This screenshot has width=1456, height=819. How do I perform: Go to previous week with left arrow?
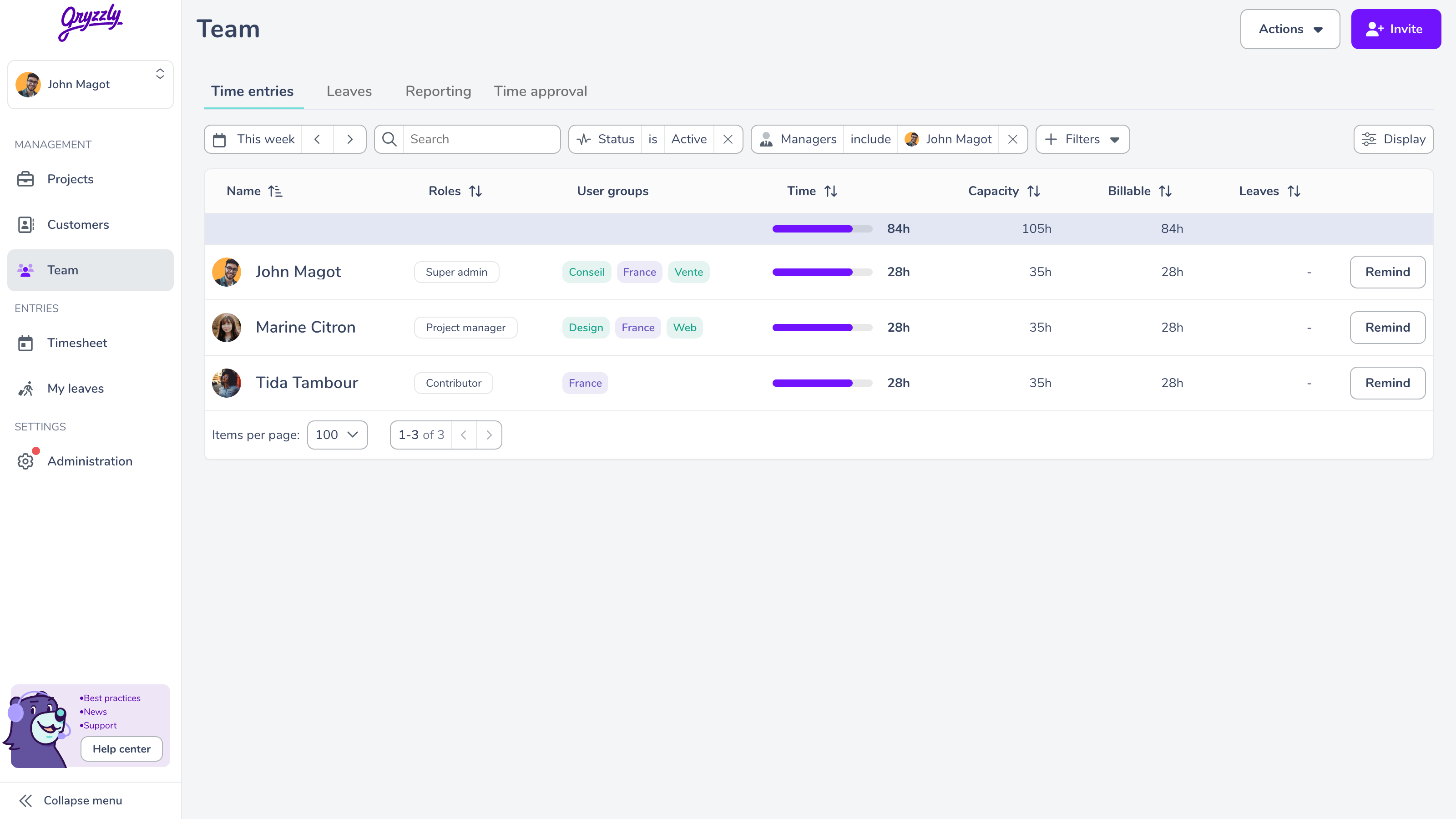point(317,139)
